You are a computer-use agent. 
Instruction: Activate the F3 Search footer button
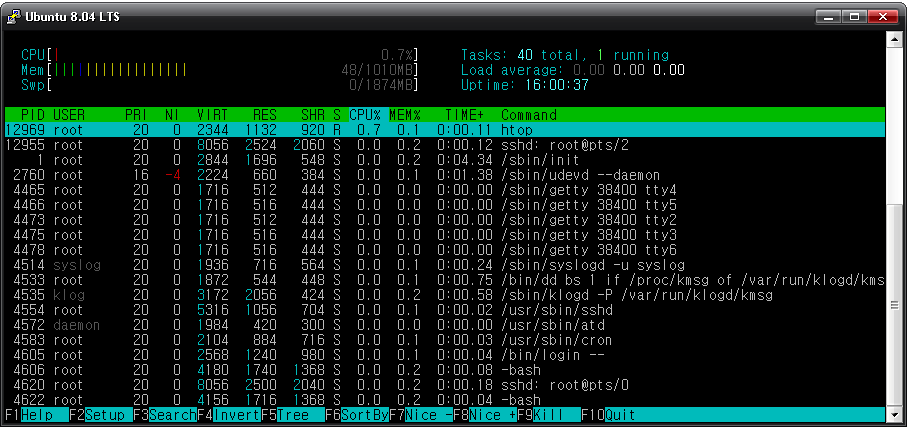tap(164, 415)
